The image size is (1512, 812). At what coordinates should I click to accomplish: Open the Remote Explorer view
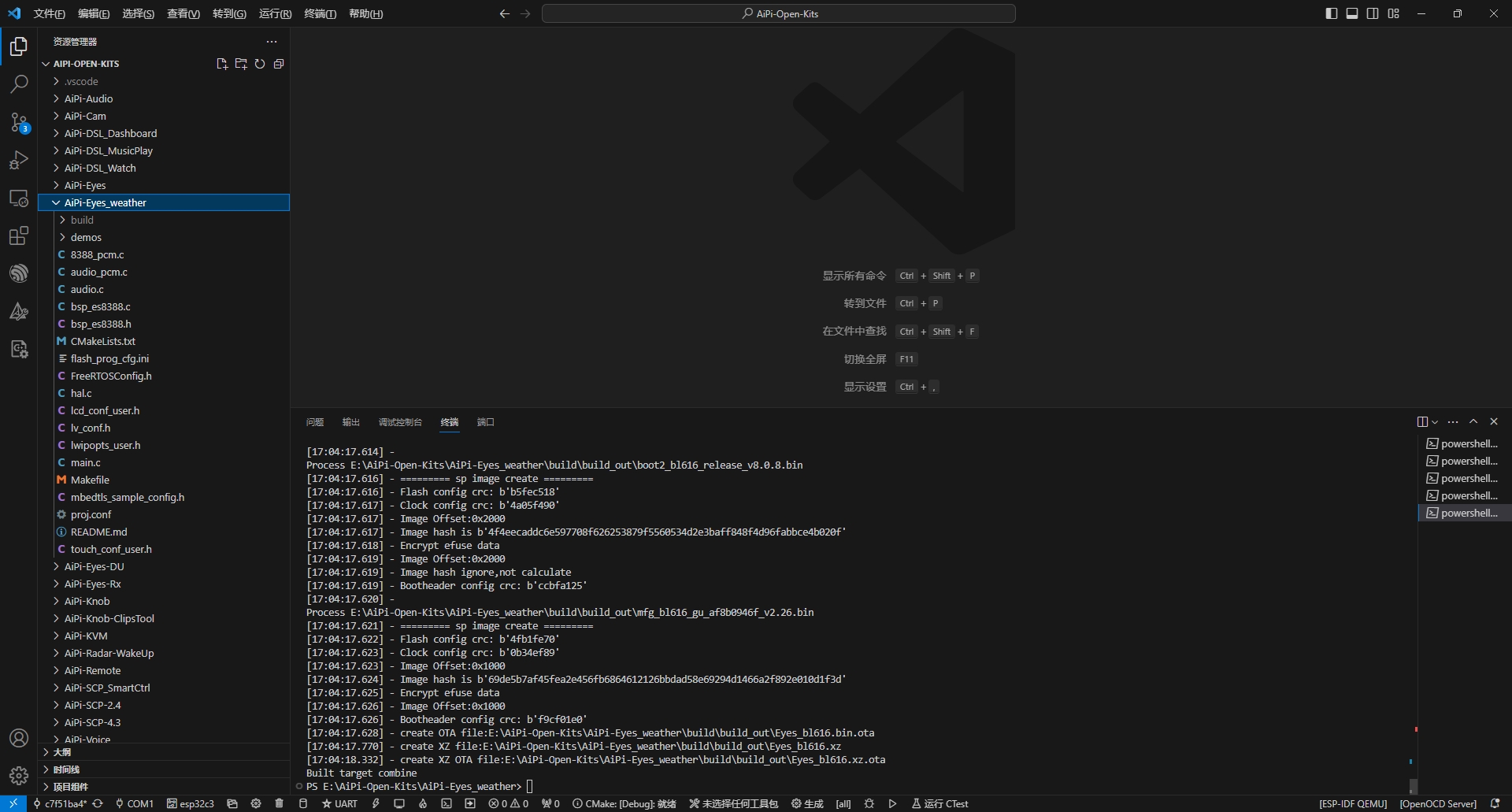click(19, 198)
